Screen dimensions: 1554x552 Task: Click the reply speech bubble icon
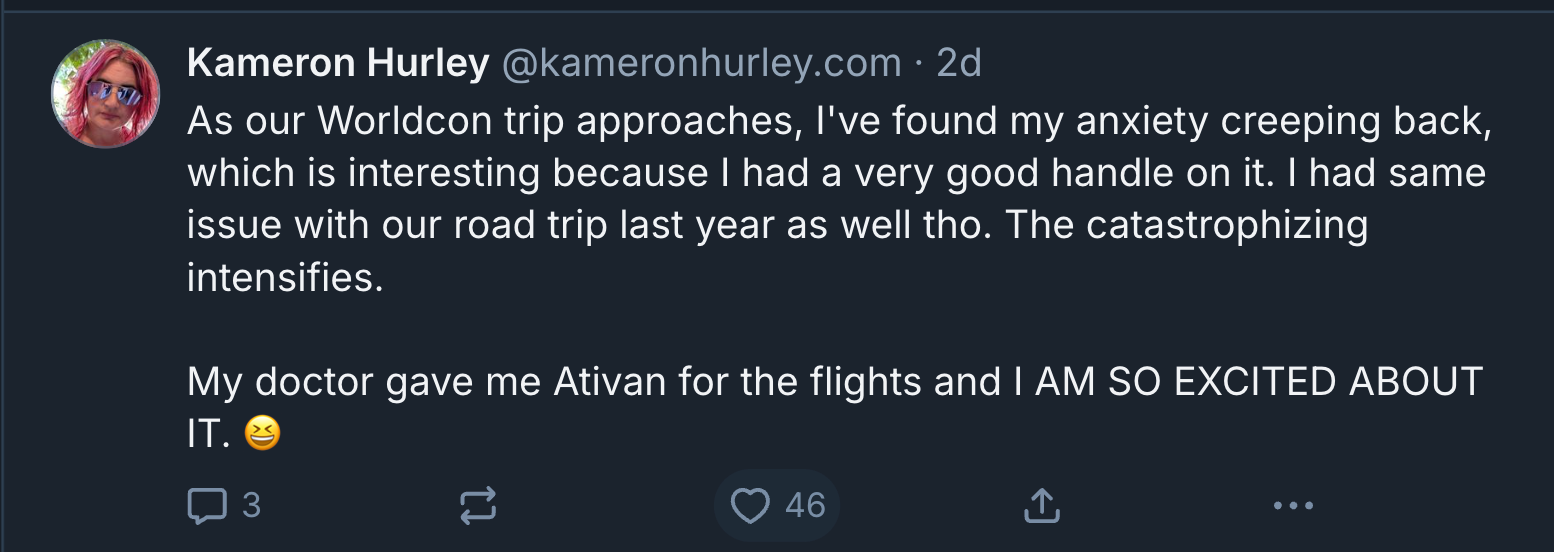point(207,505)
